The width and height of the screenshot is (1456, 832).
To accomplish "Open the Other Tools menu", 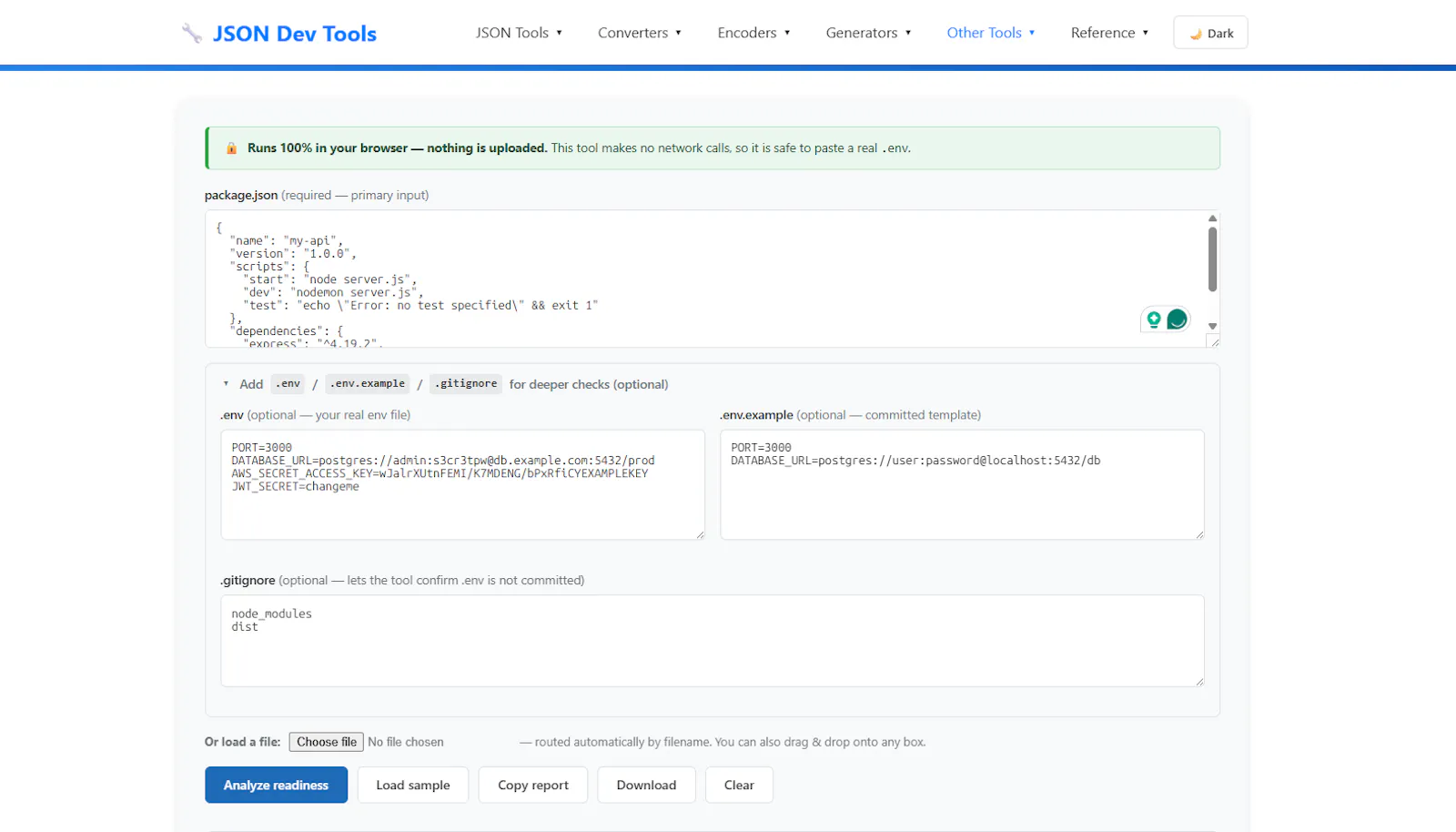I will click(x=991, y=33).
